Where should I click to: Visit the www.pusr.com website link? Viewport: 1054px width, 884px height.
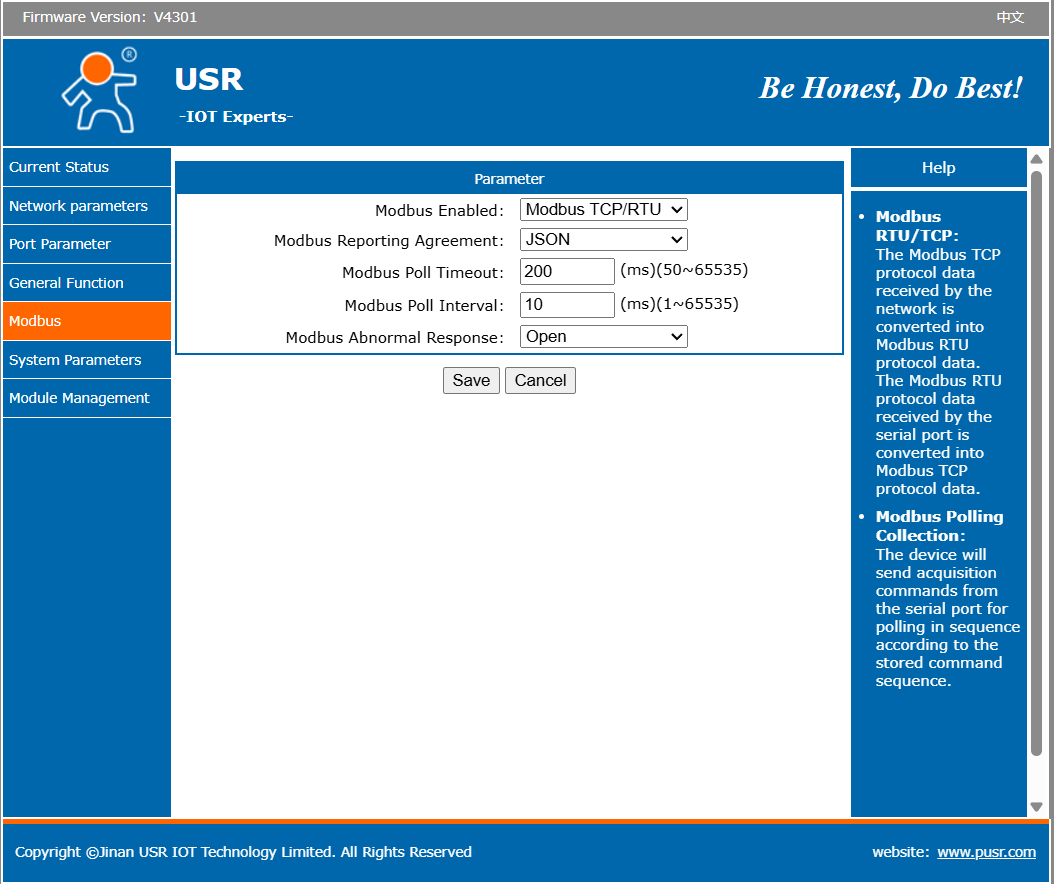coord(986,852)
